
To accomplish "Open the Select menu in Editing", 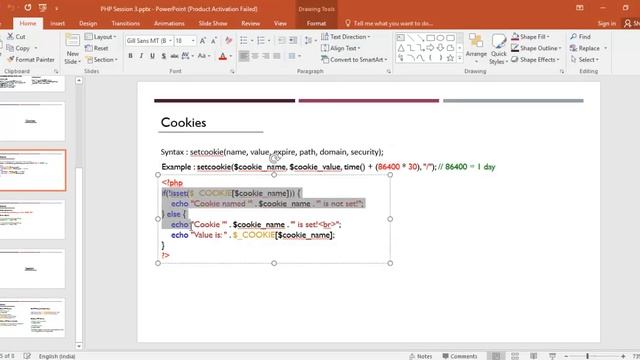I will [x=584, y=60].
